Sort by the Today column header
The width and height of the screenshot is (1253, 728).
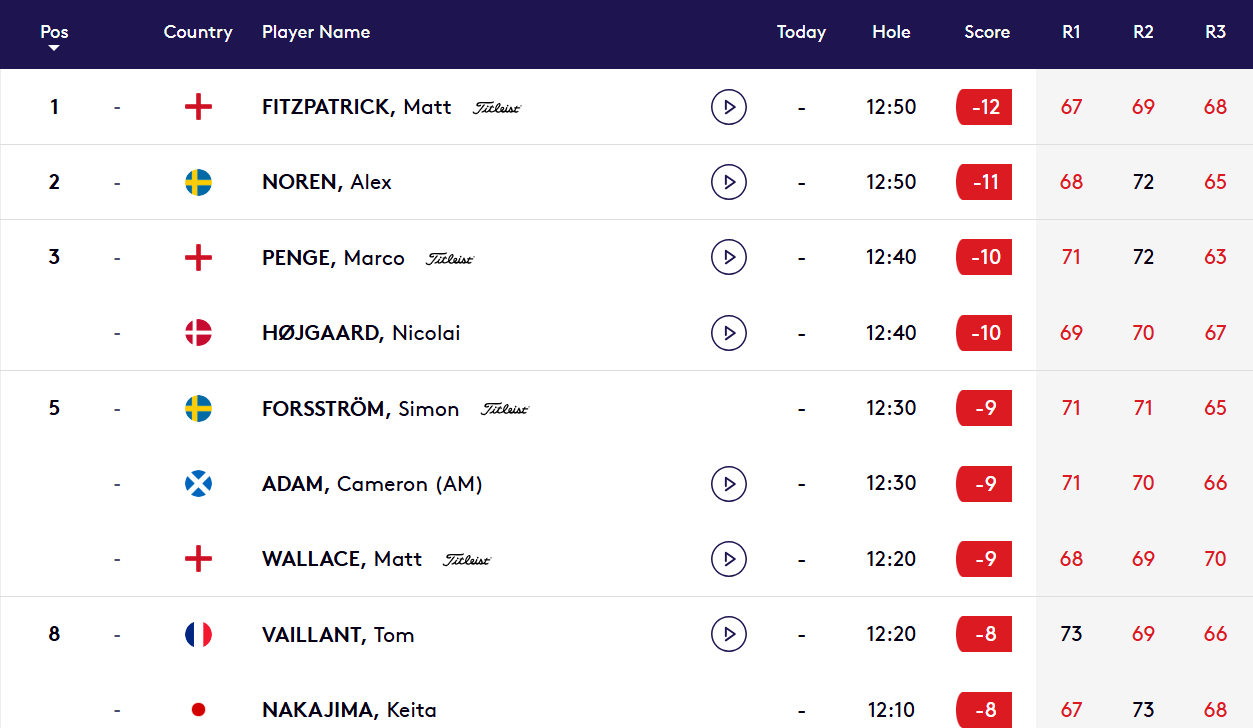pos(801,32)
